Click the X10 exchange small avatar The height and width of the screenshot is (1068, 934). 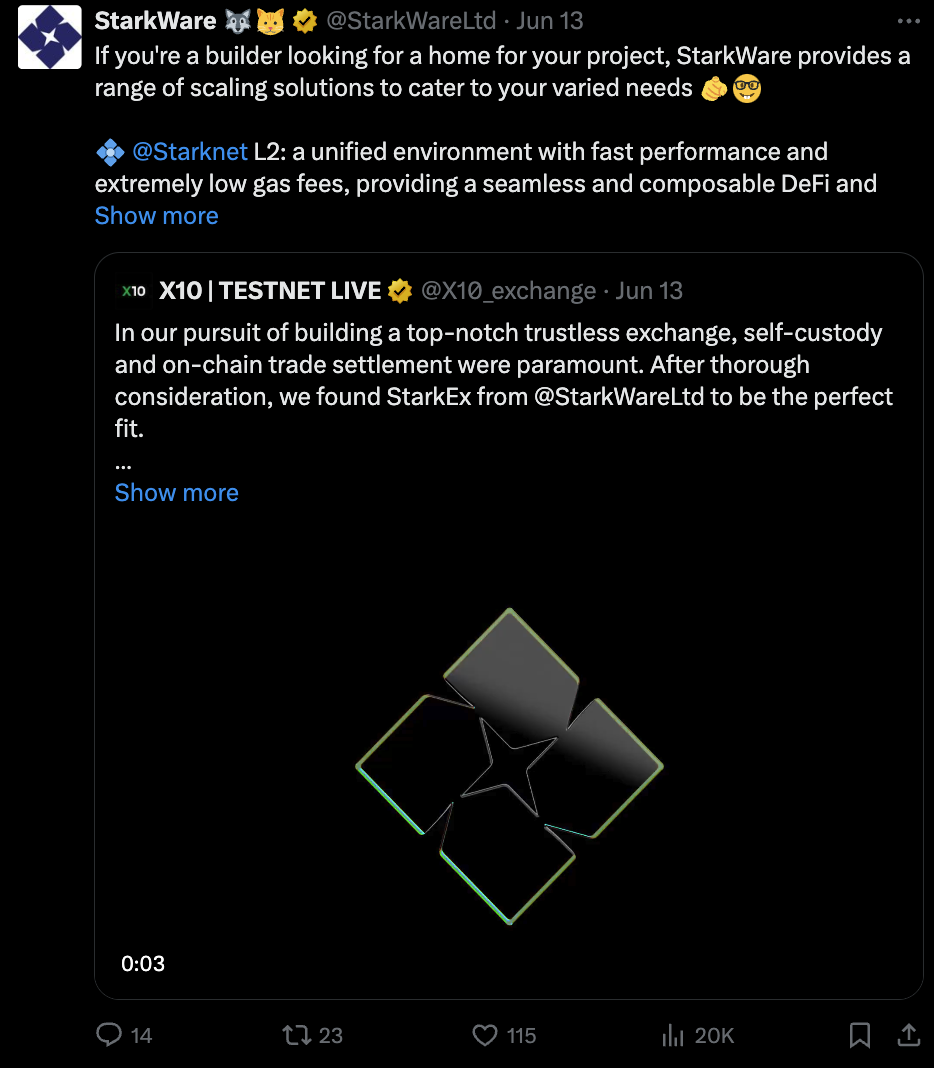pyautogui.click(x=133, y=291)
